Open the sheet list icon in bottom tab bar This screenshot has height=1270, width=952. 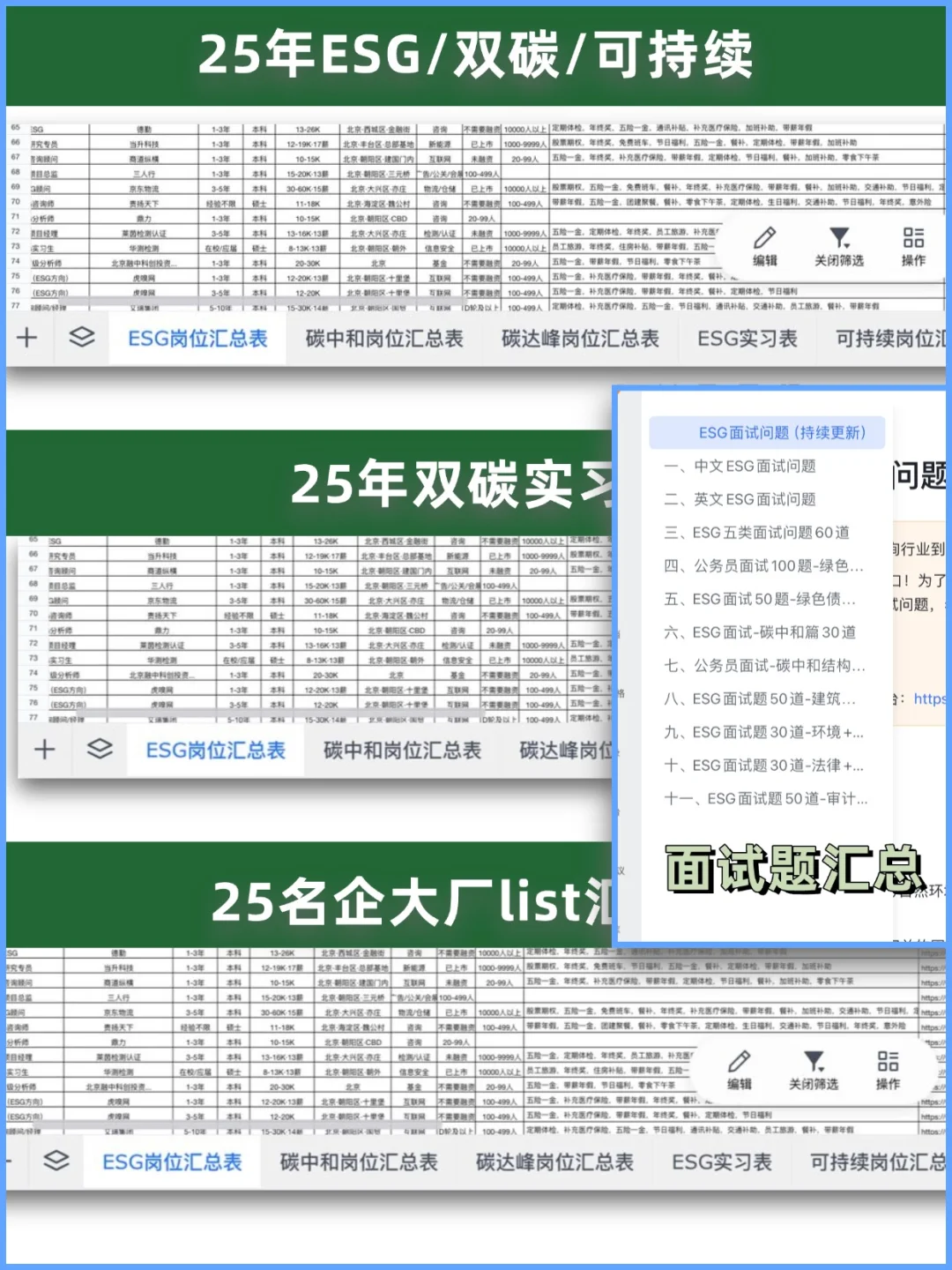[x=55, y=1162]
